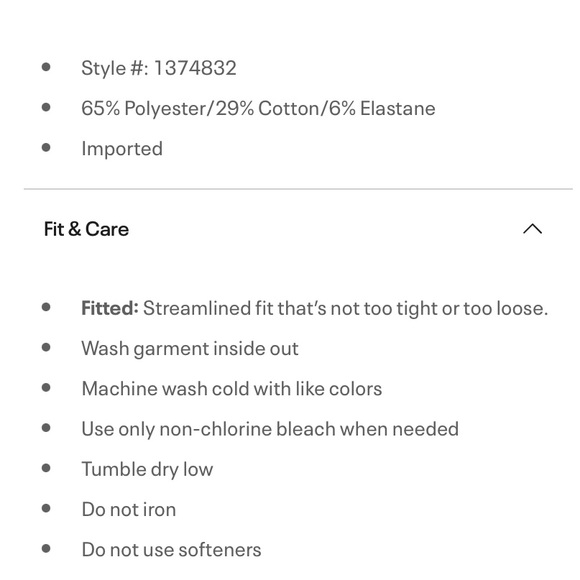
Task: Click the 65% Polyester/29% Cotton/6% Elastane line
Action: pos(258,108)
